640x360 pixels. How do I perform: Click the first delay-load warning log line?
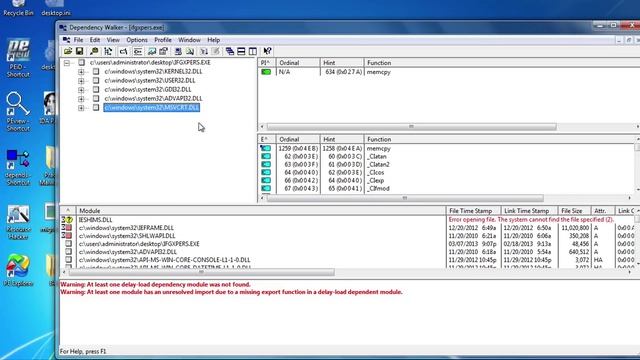156,284
